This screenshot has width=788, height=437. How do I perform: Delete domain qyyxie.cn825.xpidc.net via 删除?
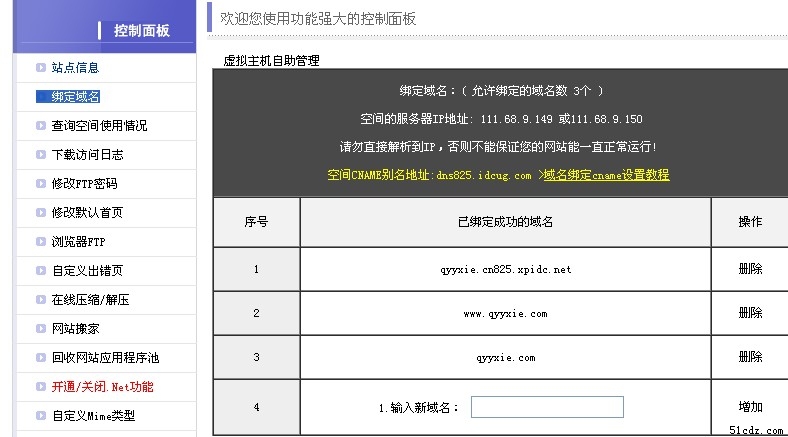750,269
